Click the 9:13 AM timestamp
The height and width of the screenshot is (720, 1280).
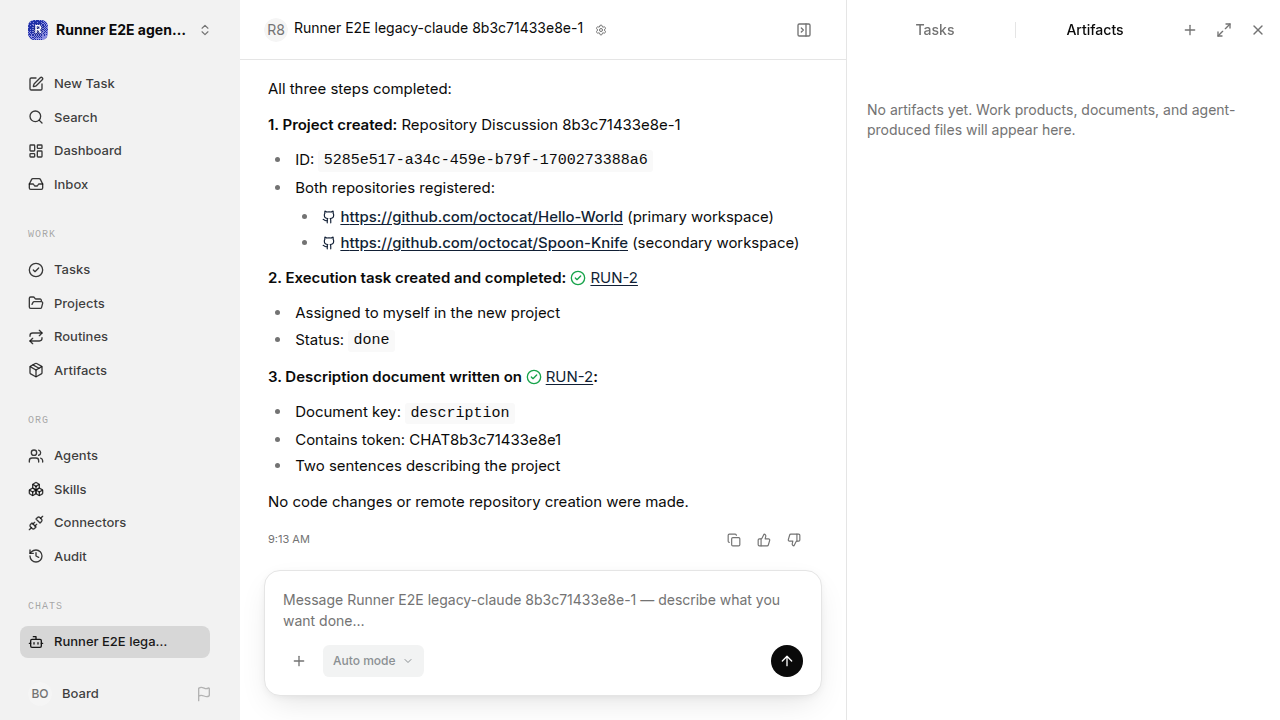coord(289,539)
